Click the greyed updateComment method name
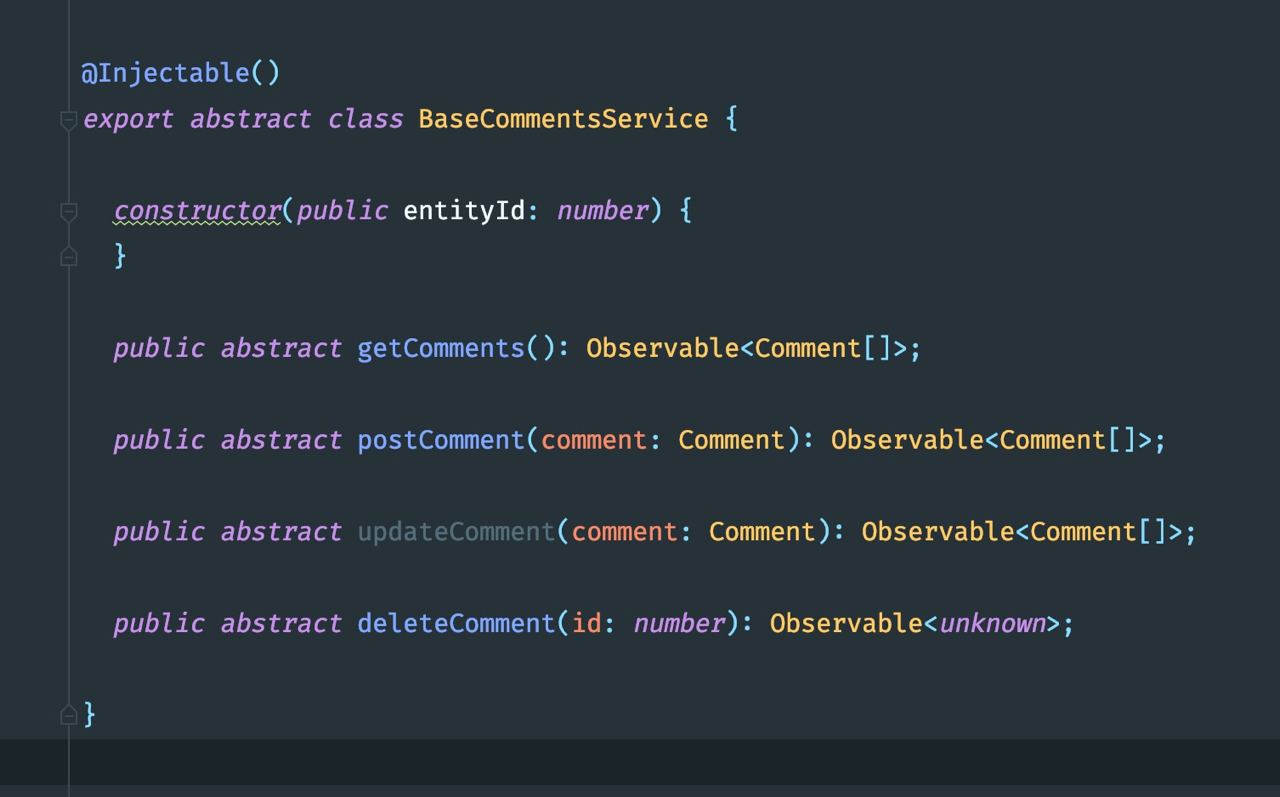Screen dimensions: 1280x797 (456, 531)
